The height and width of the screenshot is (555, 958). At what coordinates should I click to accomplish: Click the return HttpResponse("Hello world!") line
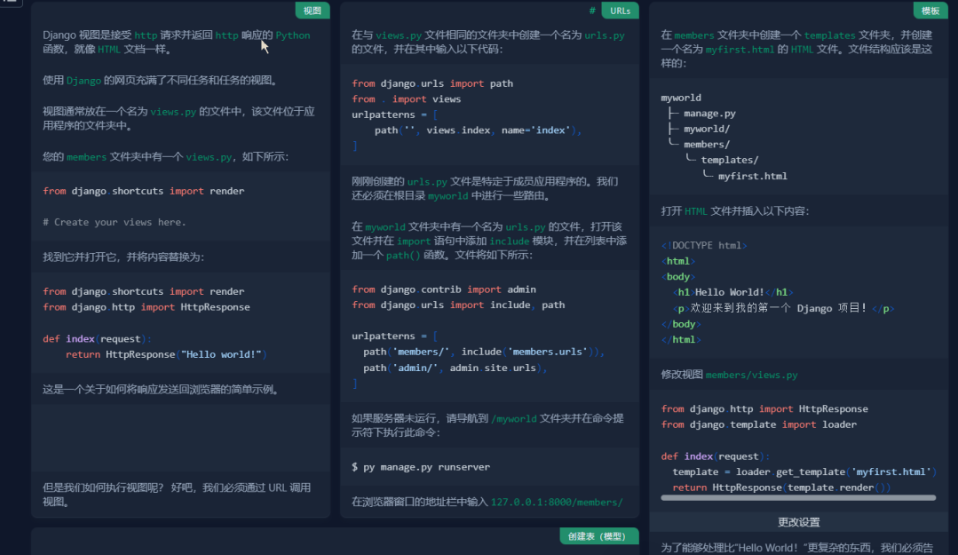(166, 355)
